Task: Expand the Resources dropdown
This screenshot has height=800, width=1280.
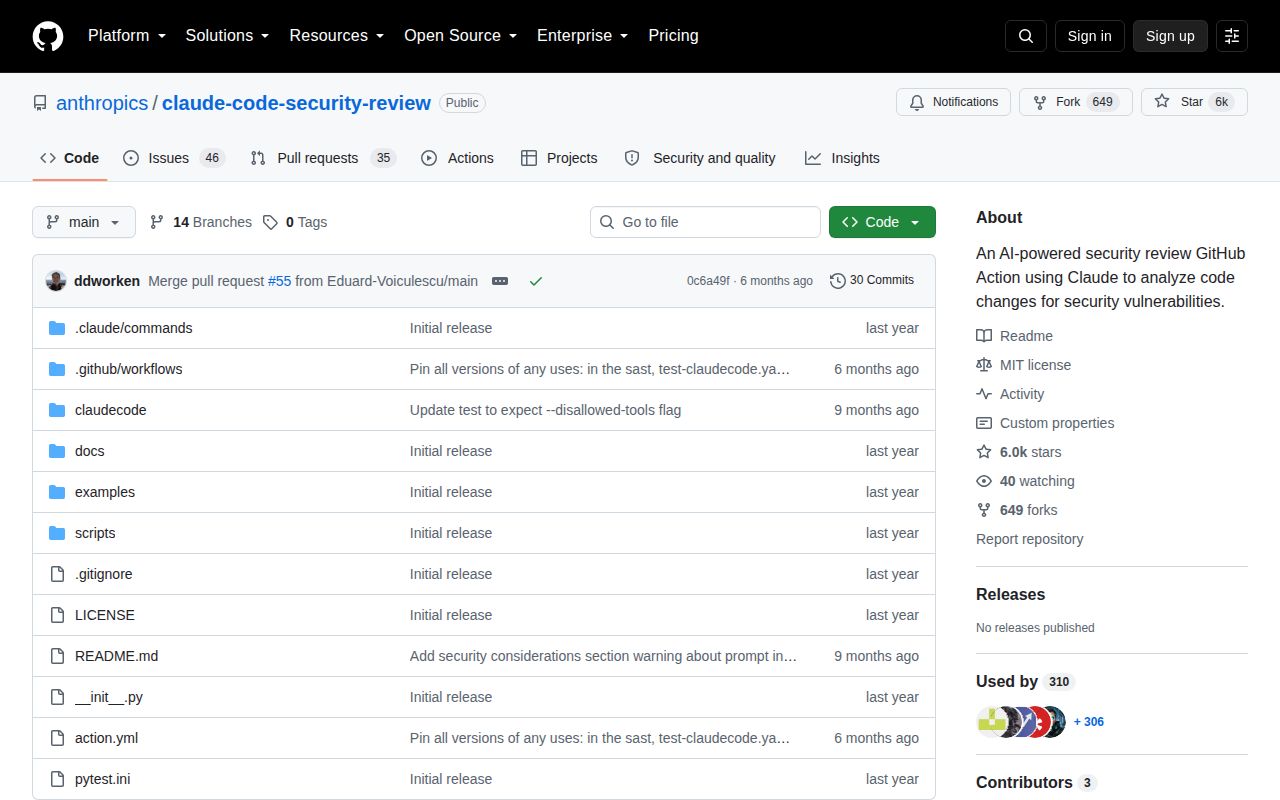Action: 336,35
